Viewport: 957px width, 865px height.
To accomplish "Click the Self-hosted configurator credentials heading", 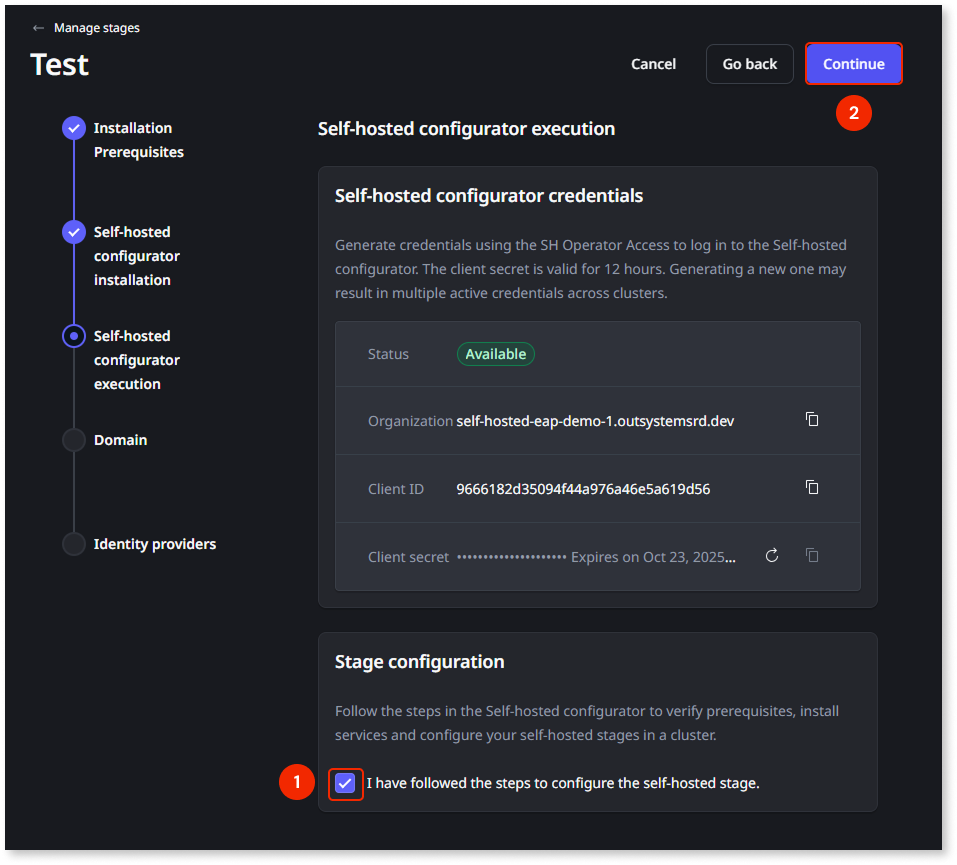I will [x=489, y=195].
